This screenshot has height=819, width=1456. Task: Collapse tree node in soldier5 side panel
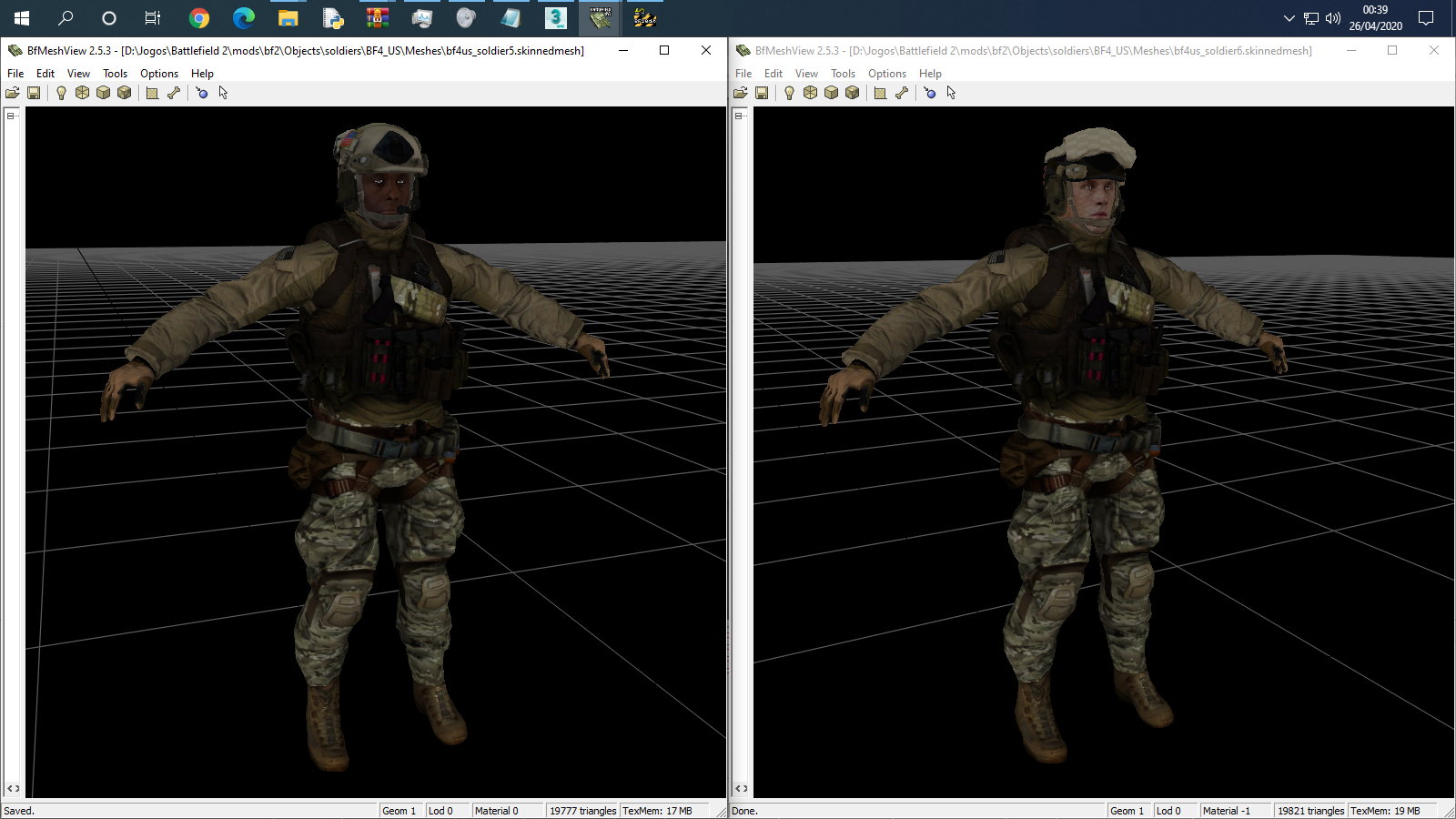(11, 116)
